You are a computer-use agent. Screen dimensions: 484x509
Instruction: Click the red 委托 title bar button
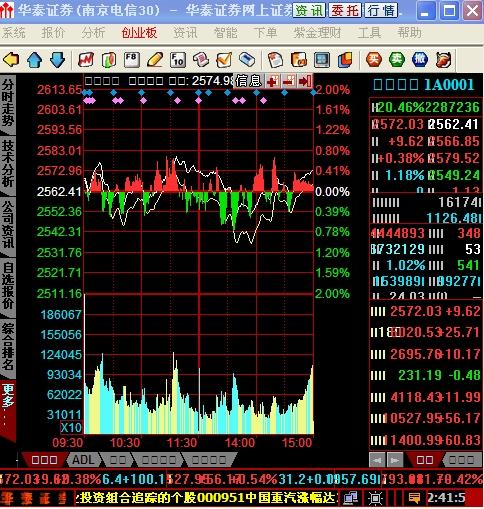click(x=345, y=11)
